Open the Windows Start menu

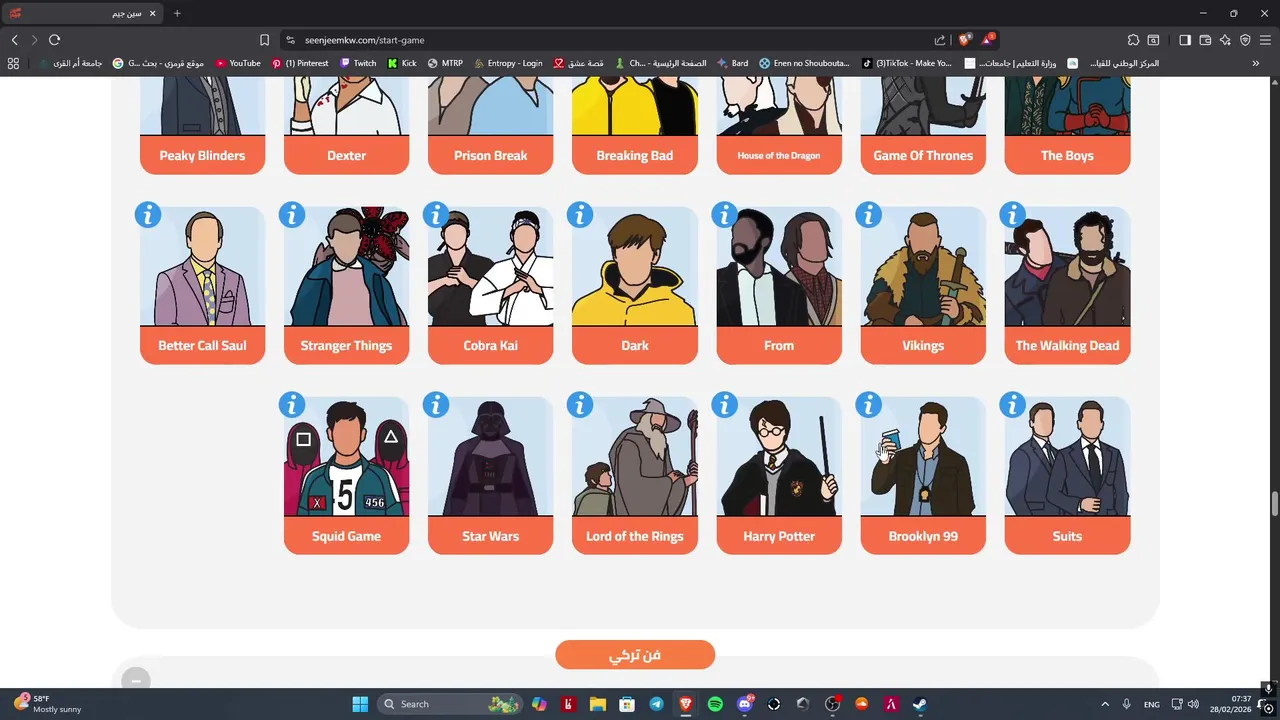(360, 704)
